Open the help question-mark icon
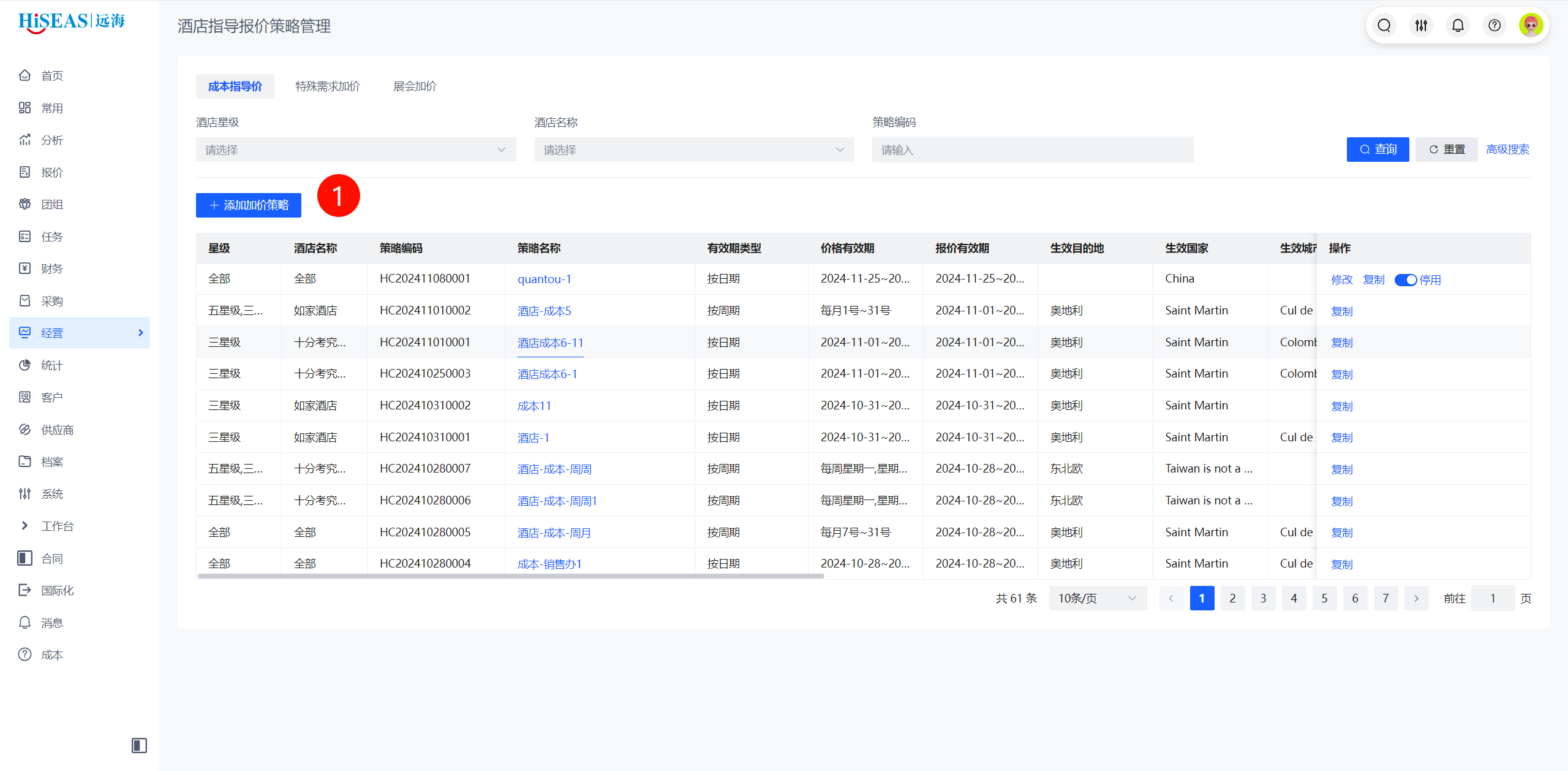Viewport: 1568px width, 771px height. [1494, 25]
